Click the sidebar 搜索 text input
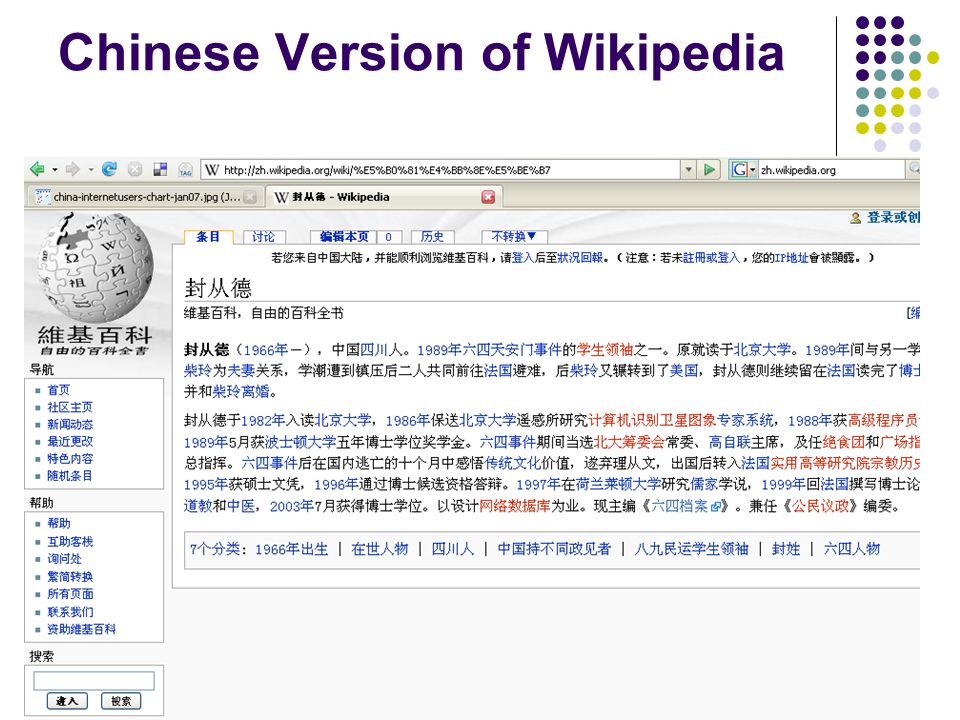The image size is (960, 720). pyautogui.click(x=94, y=680)
